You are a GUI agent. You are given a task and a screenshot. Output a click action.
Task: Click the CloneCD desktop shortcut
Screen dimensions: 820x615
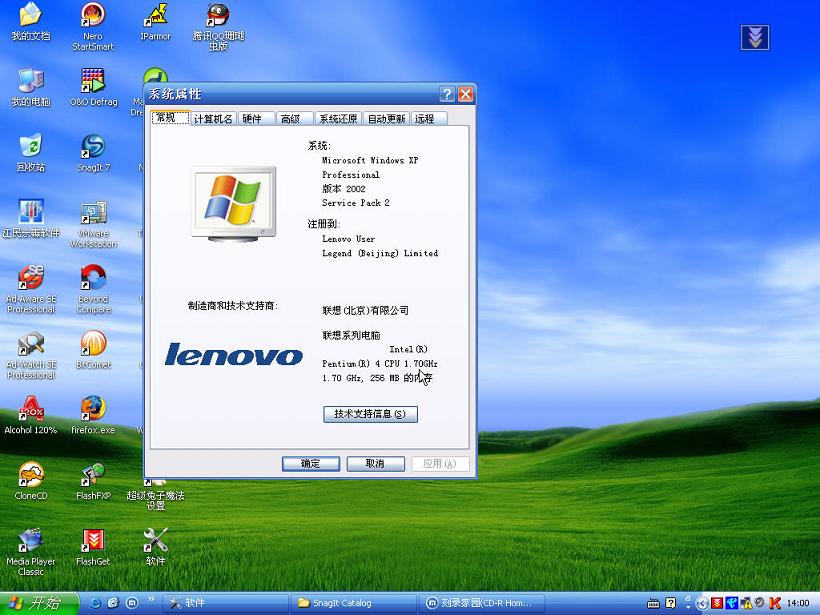pyautogui.click(x=31, y=481)
